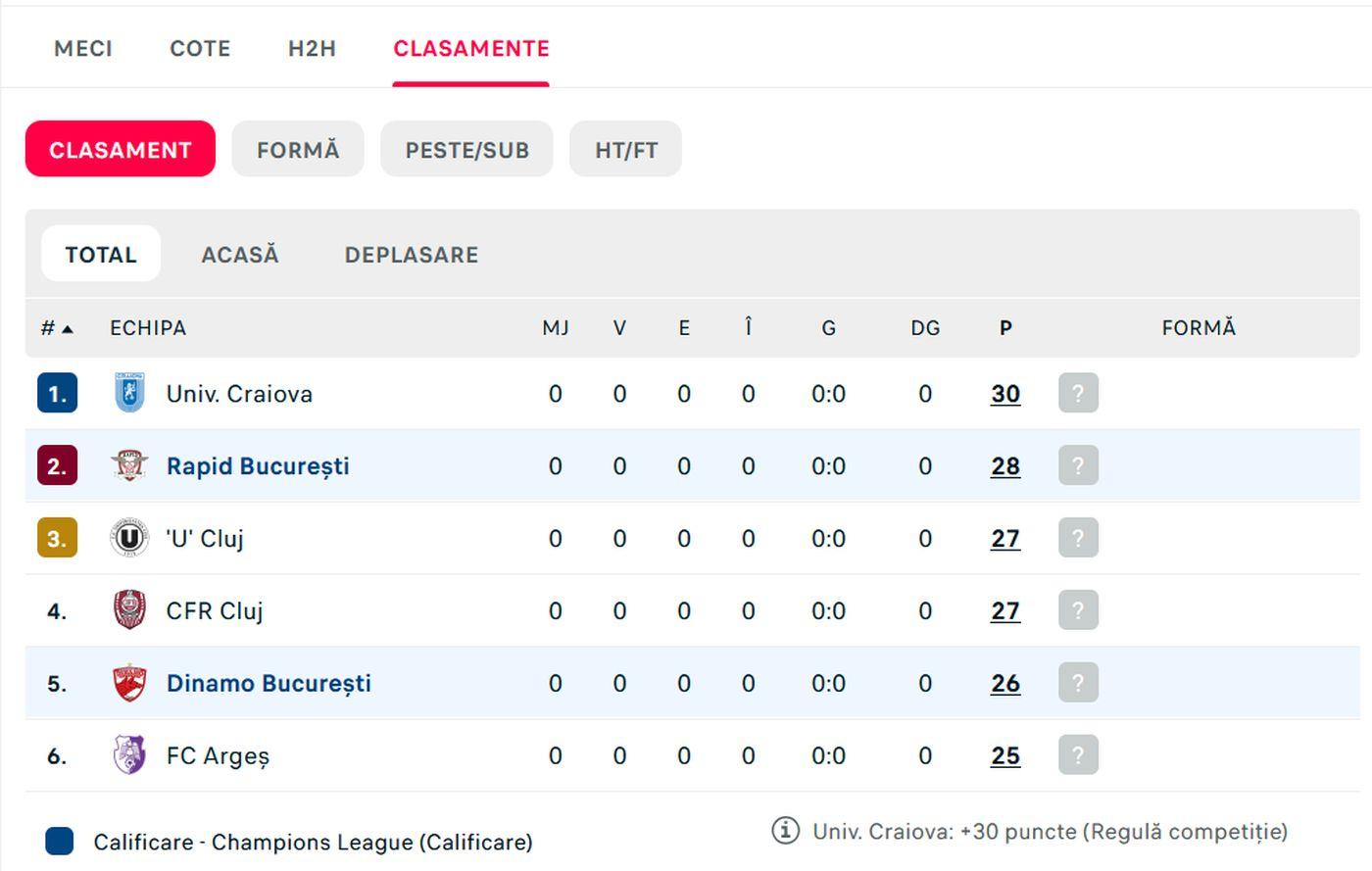Sort the table by the P column header

(1005, 327)
